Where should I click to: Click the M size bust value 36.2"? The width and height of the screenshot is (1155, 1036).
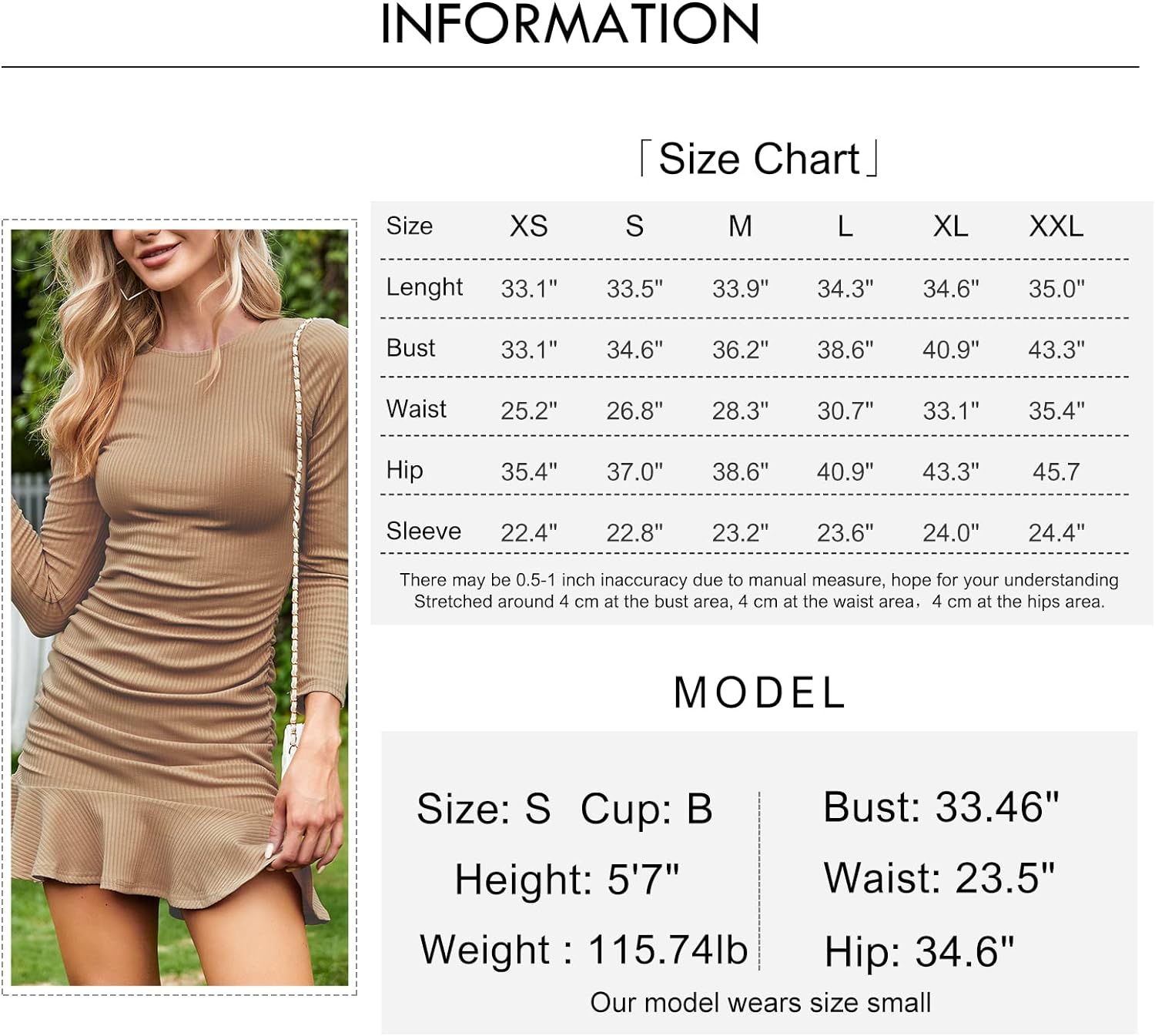[740, 350]
